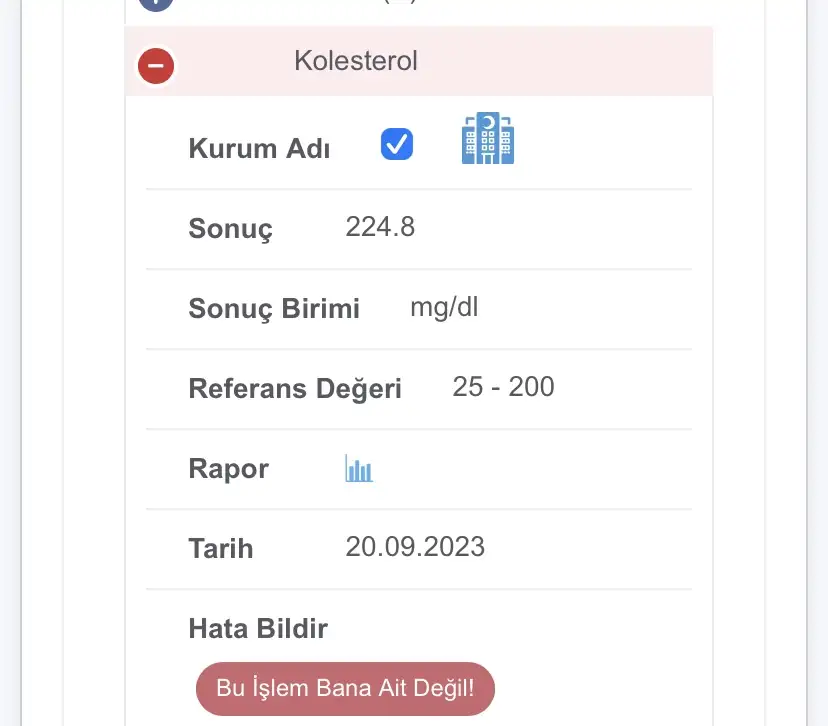Click the Kolesterol header title
This screenshot has height=726, width=828.
click(x=356, y=61)
